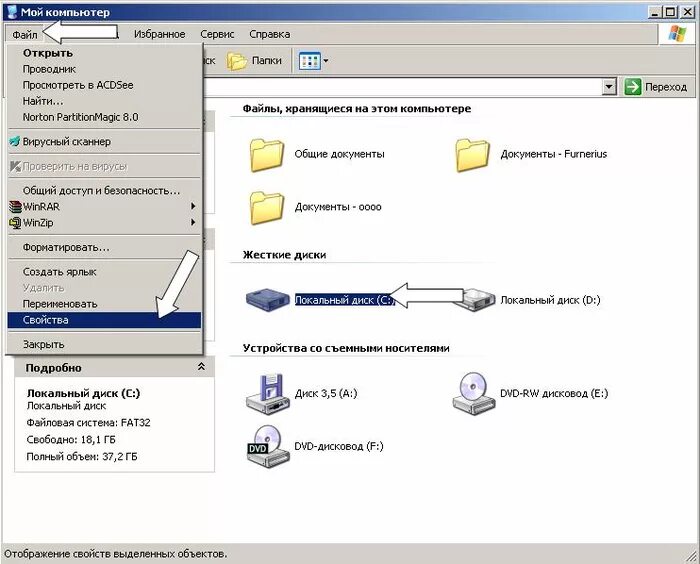Click the Общие документы label
The width and height of the screenshot is (700, 564).
(339, 154)
